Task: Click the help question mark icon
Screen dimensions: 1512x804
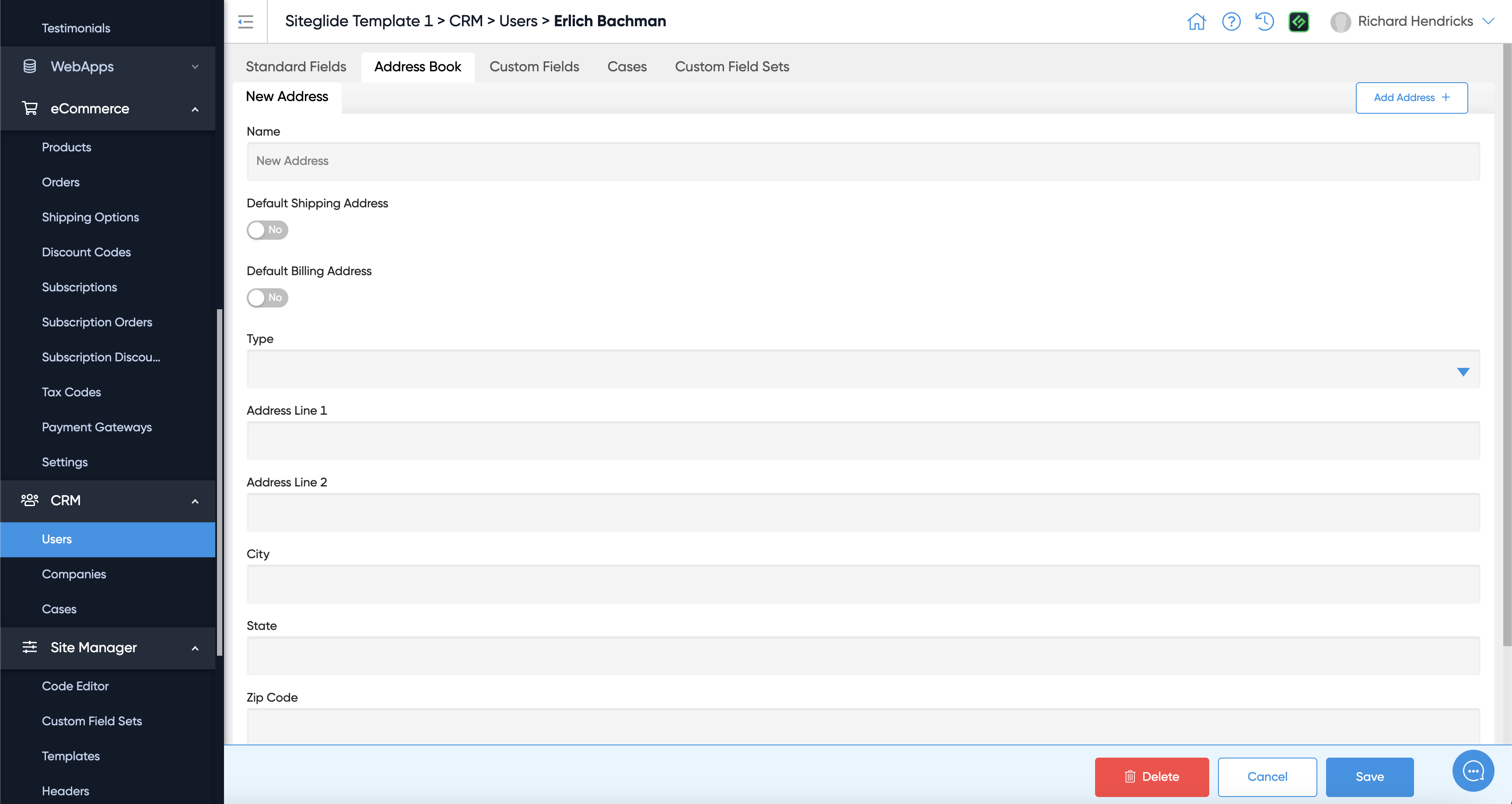Action: coord(1231,22)
